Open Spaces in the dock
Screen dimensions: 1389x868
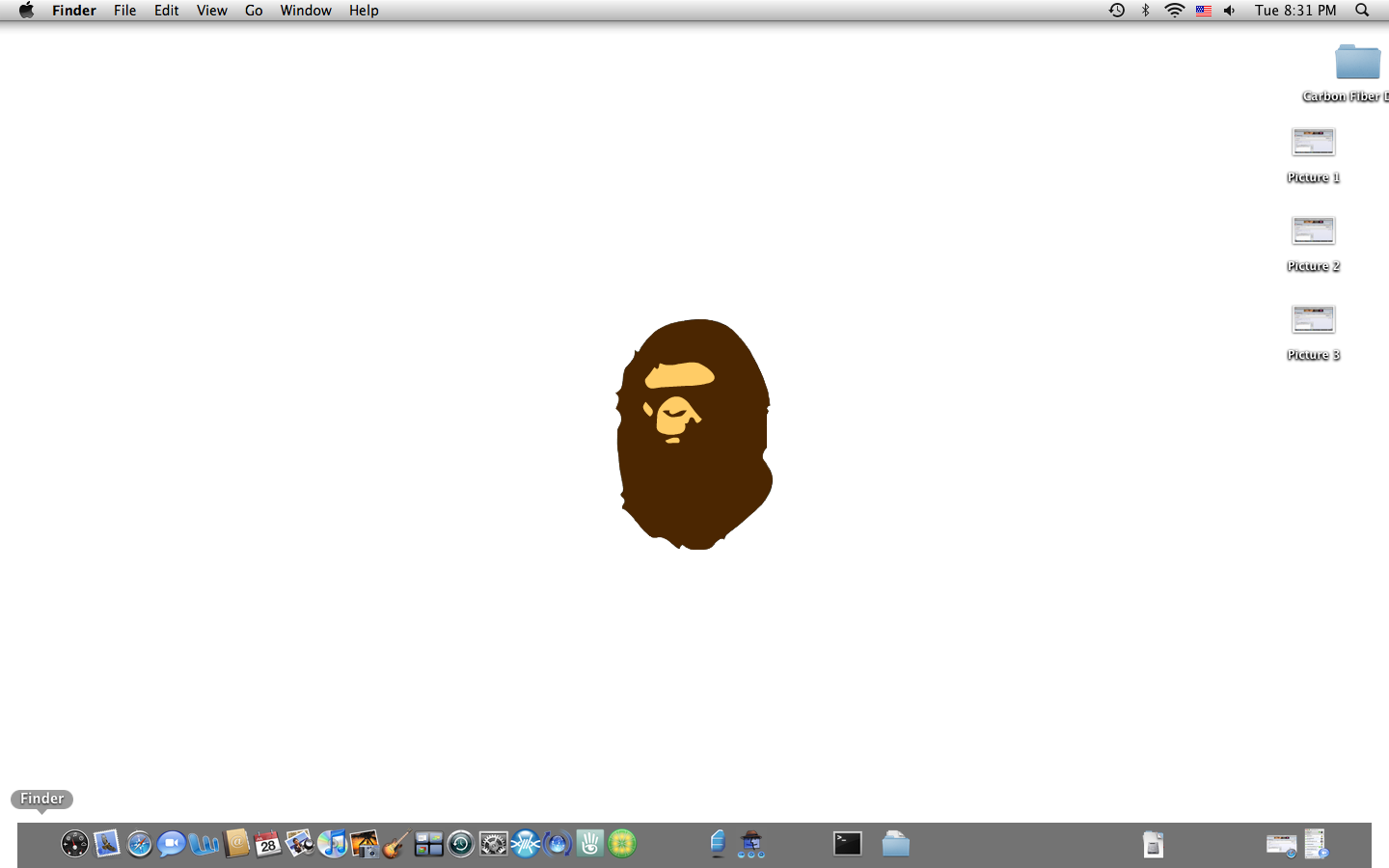[x=428, y=844]
